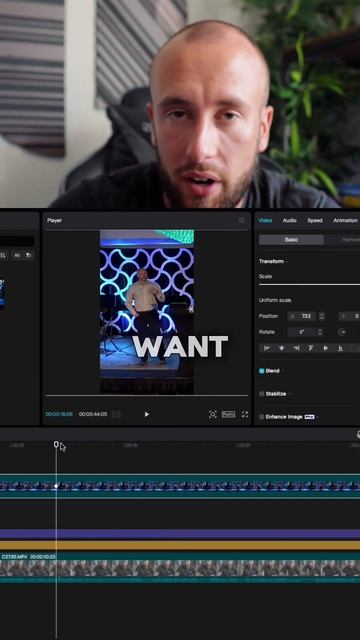The height and width of the screenshot is (640, 360).
Task: Enable the Stabilize checkbox
Action: 262,394
